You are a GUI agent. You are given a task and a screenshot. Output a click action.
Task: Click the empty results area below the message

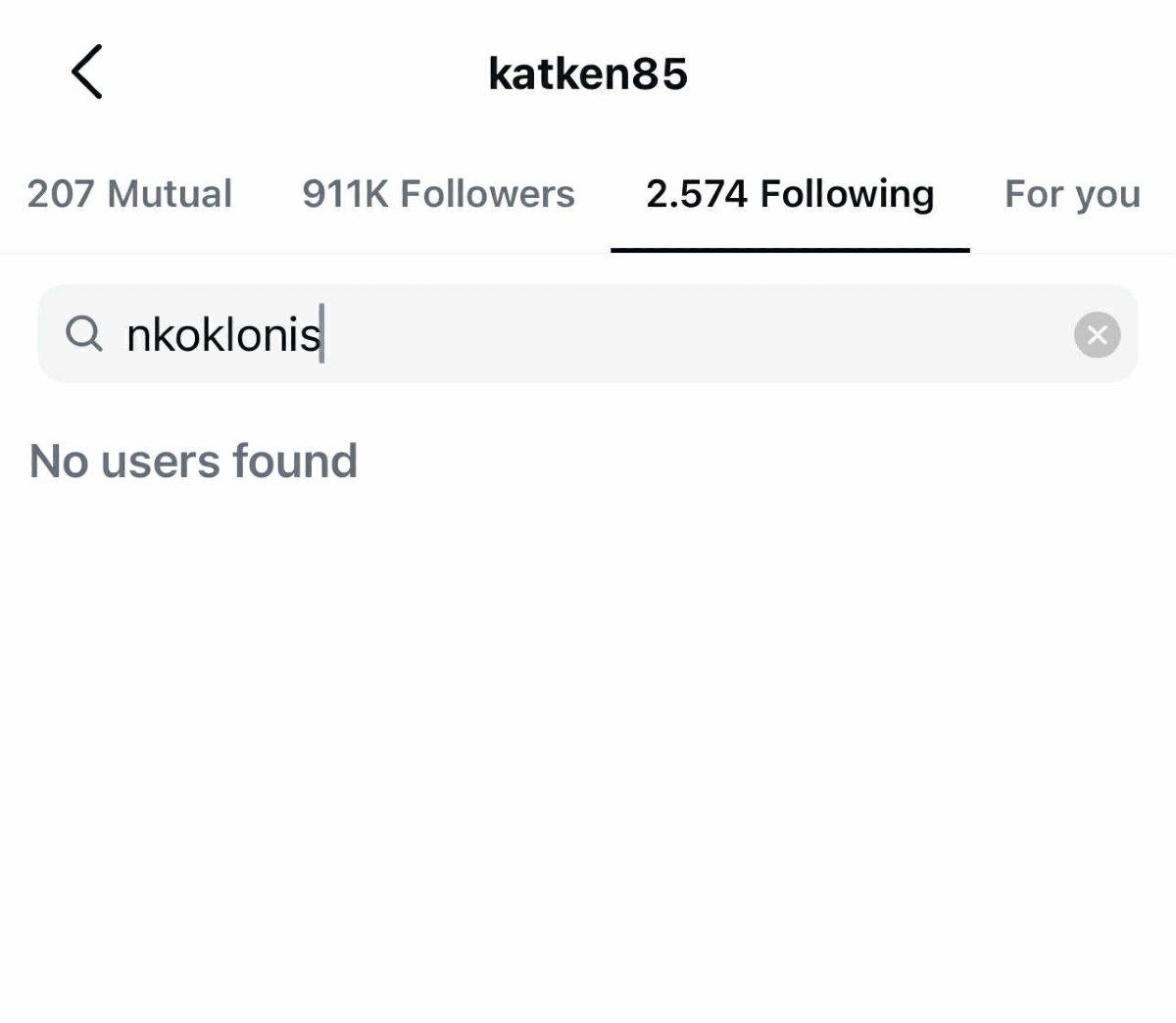588,735
